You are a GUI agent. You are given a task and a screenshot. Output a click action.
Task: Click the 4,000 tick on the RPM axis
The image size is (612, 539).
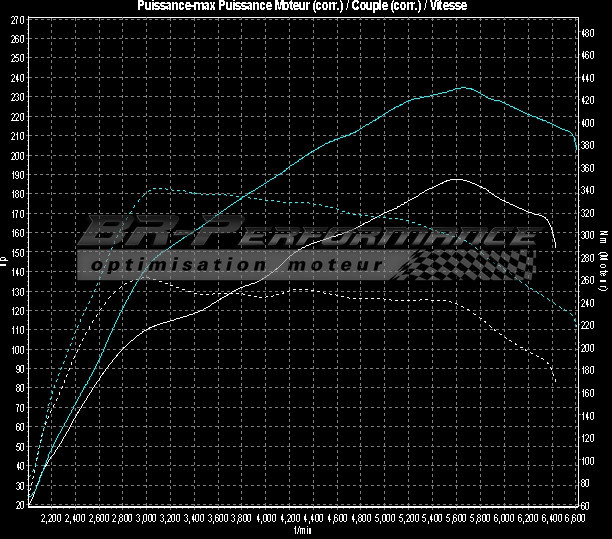[x=265, y=520]
